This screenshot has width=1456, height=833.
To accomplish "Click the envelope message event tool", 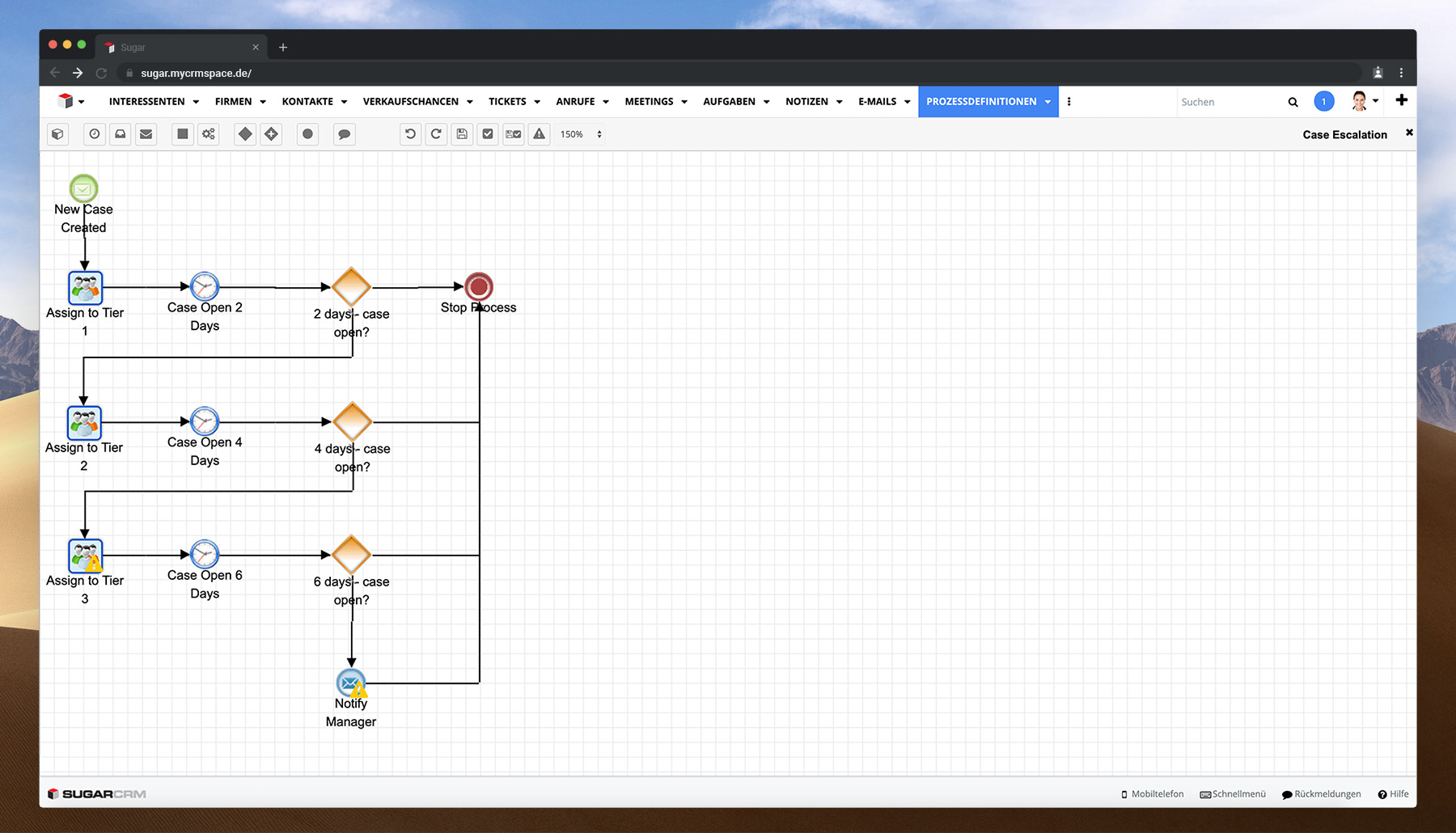I will click(x=146, y=134).
